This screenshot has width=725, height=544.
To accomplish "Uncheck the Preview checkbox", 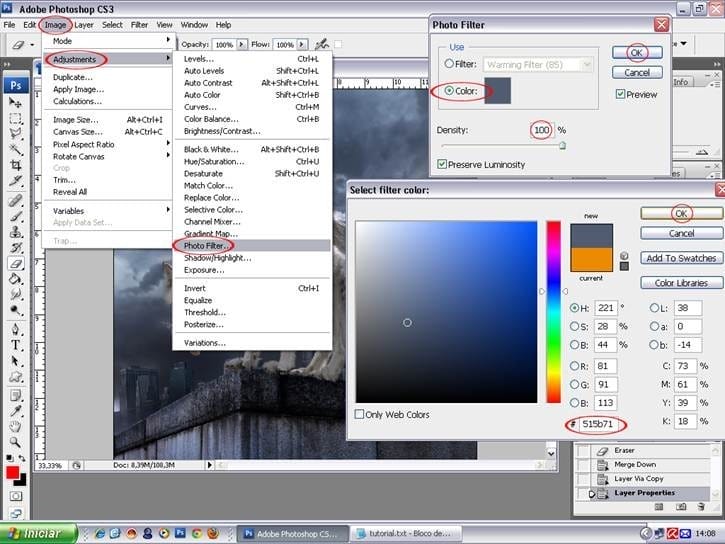I will (x=621, y=94).
